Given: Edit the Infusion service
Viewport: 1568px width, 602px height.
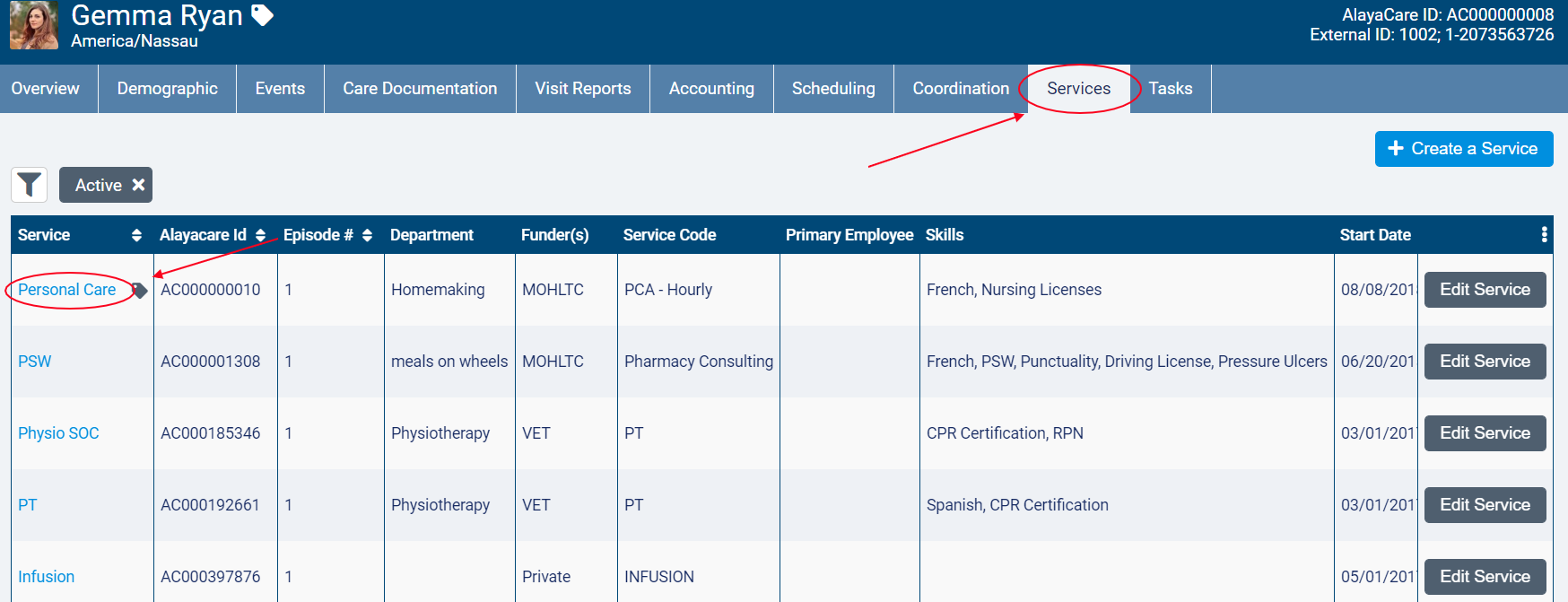Looking at the screenshot, I should tap(1485, 577).
